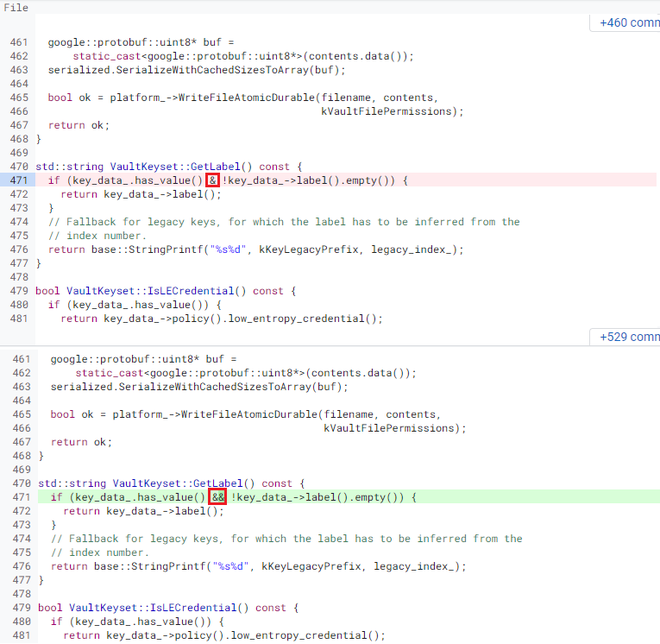Select line number 481 in the lower pane
Image resolution: width=660 pixels, height=644 pixels.
point(19,635)
